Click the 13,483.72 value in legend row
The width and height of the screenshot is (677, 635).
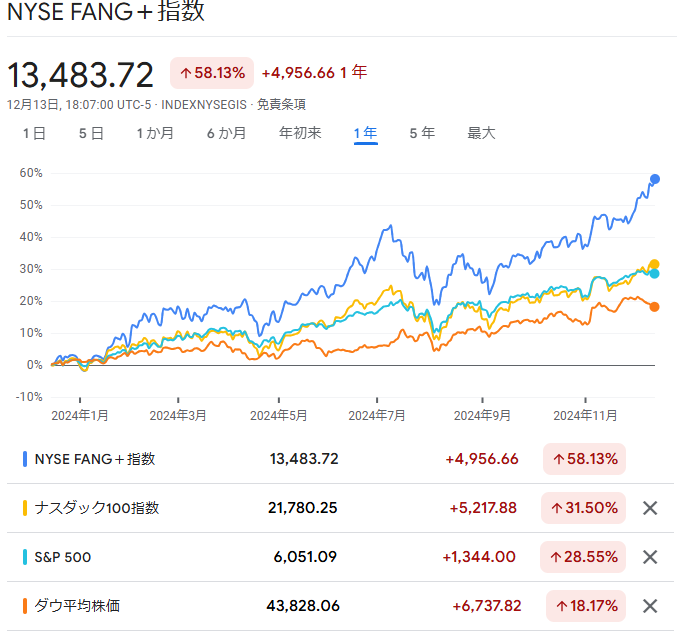coord(304,459)
